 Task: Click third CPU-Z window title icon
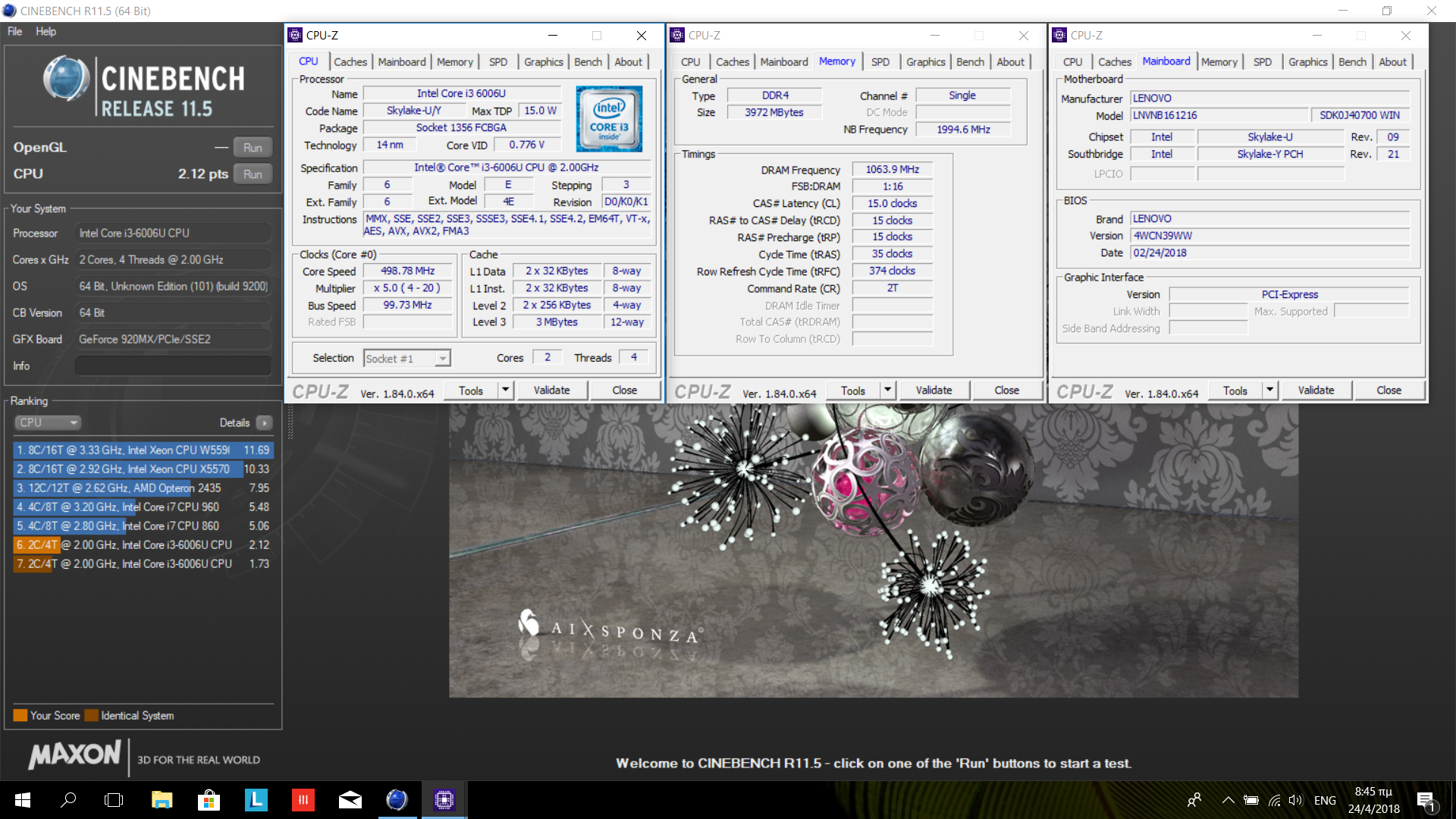point(1060,36)
